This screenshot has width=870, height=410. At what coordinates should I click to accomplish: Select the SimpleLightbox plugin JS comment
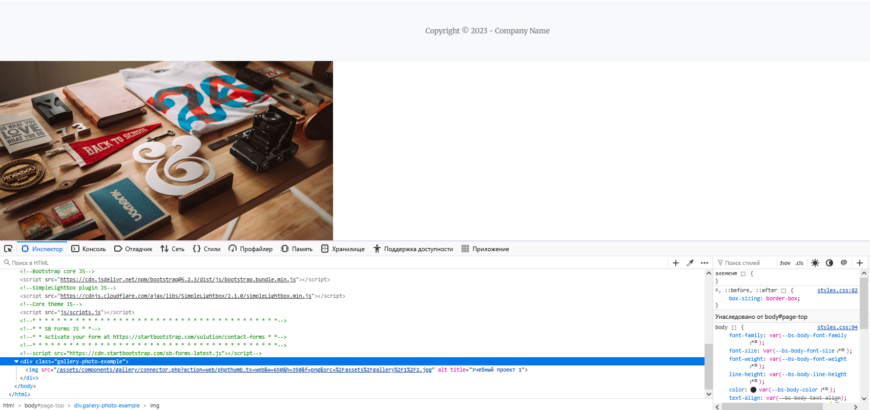pos(68,288)
